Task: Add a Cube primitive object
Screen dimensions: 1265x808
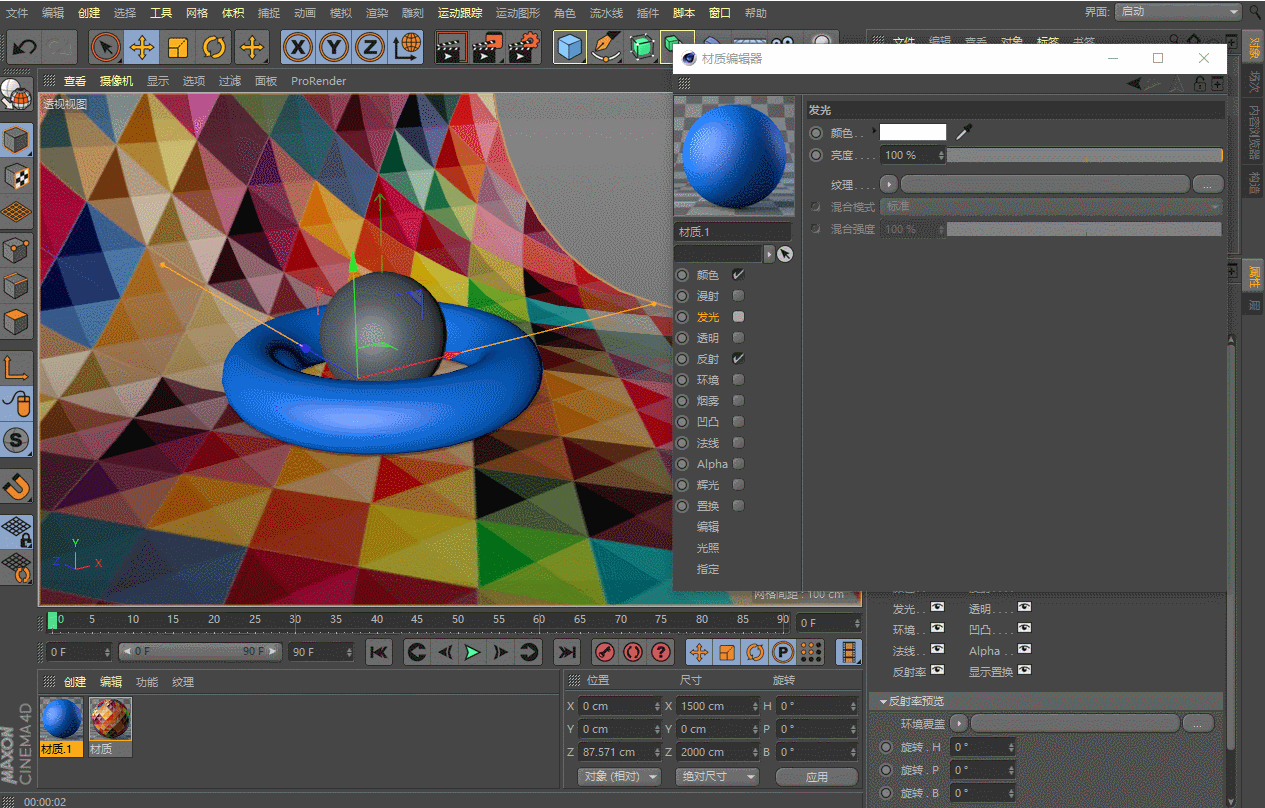Action: click(570, 47)
